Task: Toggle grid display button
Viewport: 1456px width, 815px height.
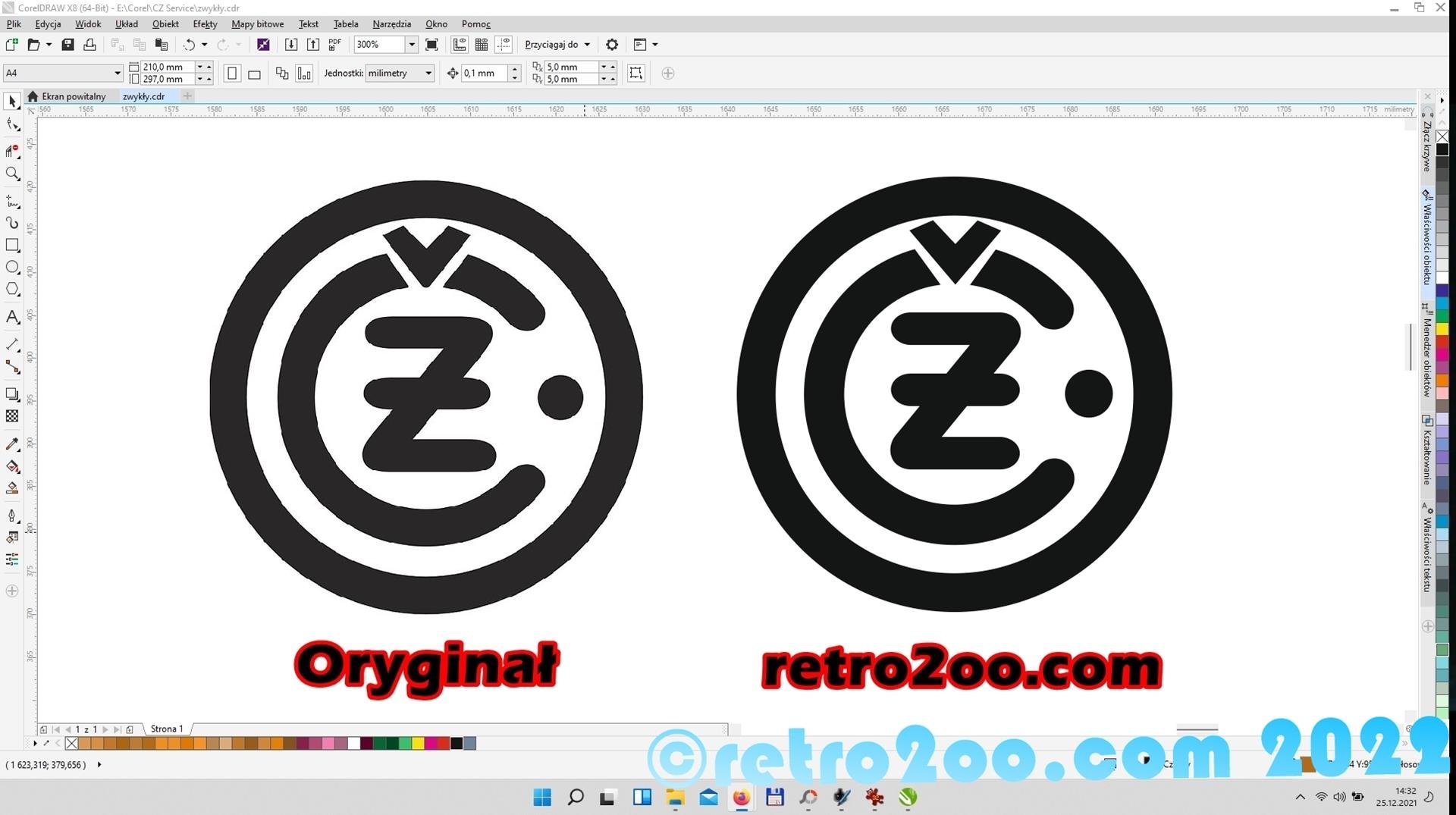Action: tap(482, 45)
